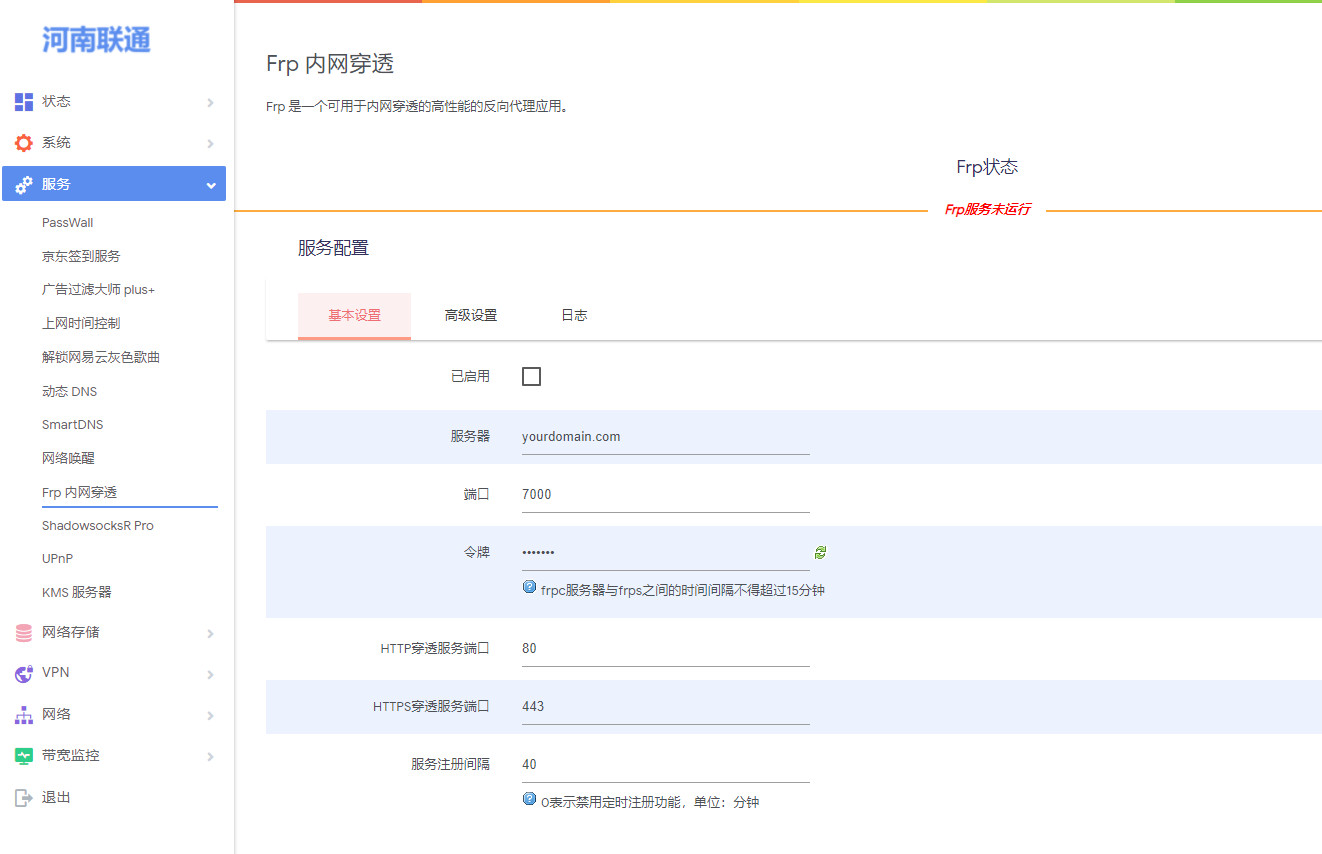Click the help icon before frpc服务器 hint
The height and width of the screenshot is (854, 1322).
[529, 588]
